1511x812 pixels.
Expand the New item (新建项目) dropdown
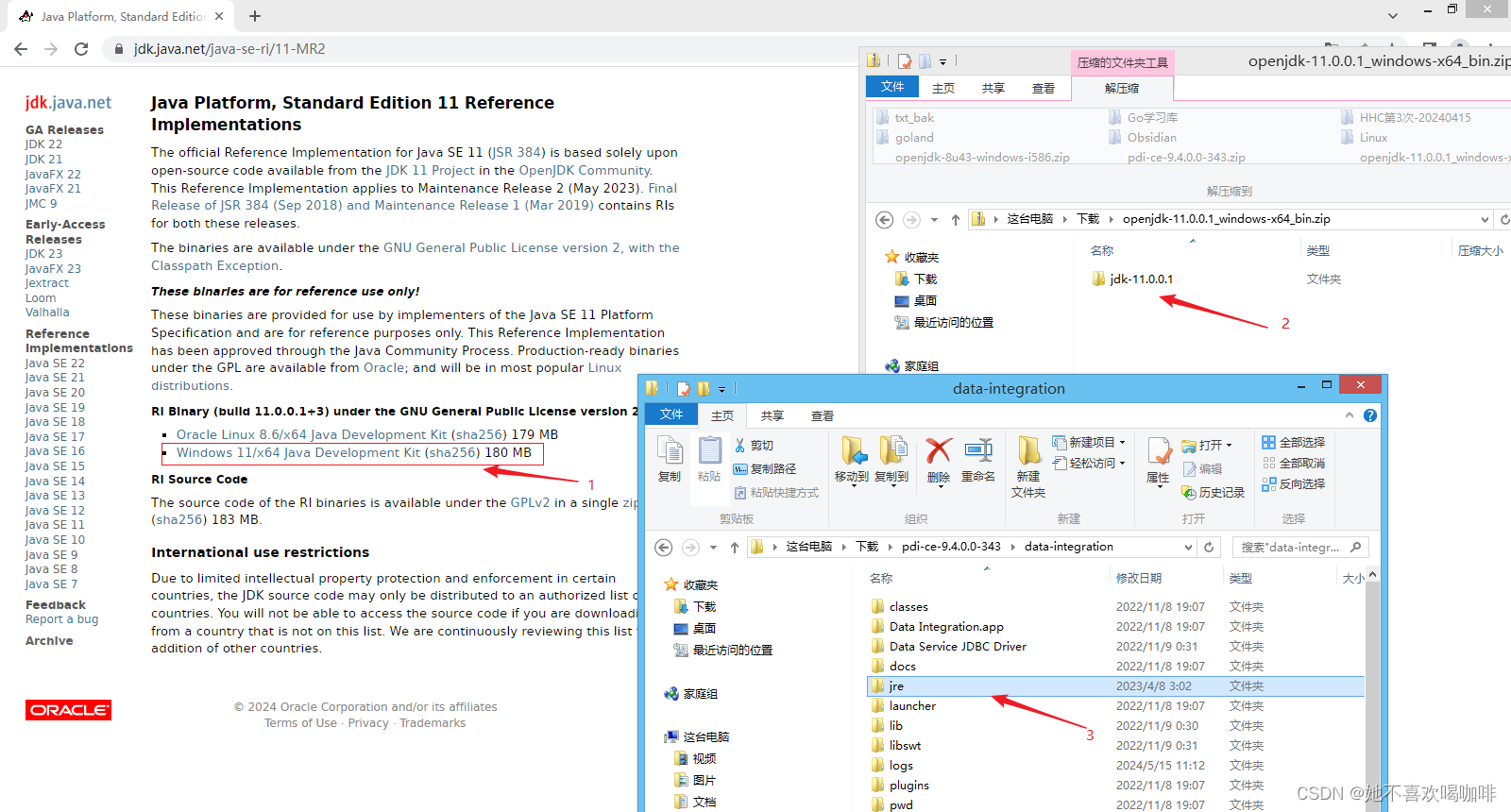tap(1122, 442)
